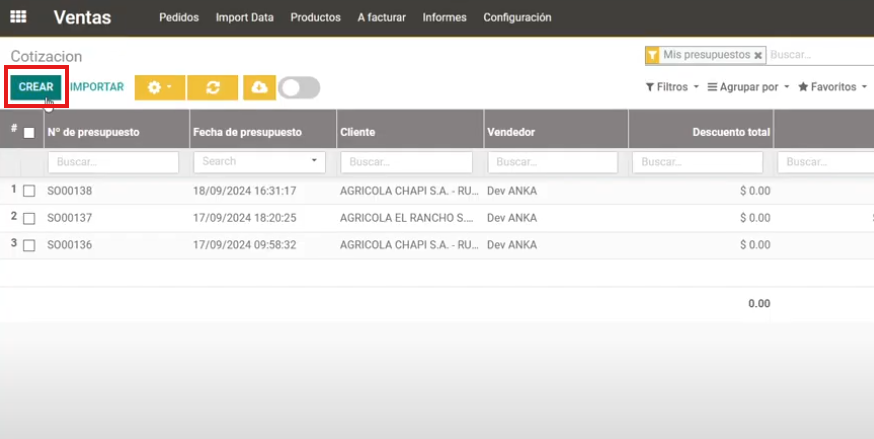Open quotation SO00137

[x=70, y=218]
